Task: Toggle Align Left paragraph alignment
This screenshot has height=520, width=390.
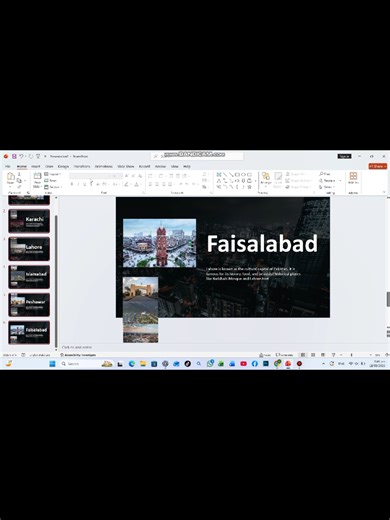Action: pyautogui.click(x=150, y=184)
